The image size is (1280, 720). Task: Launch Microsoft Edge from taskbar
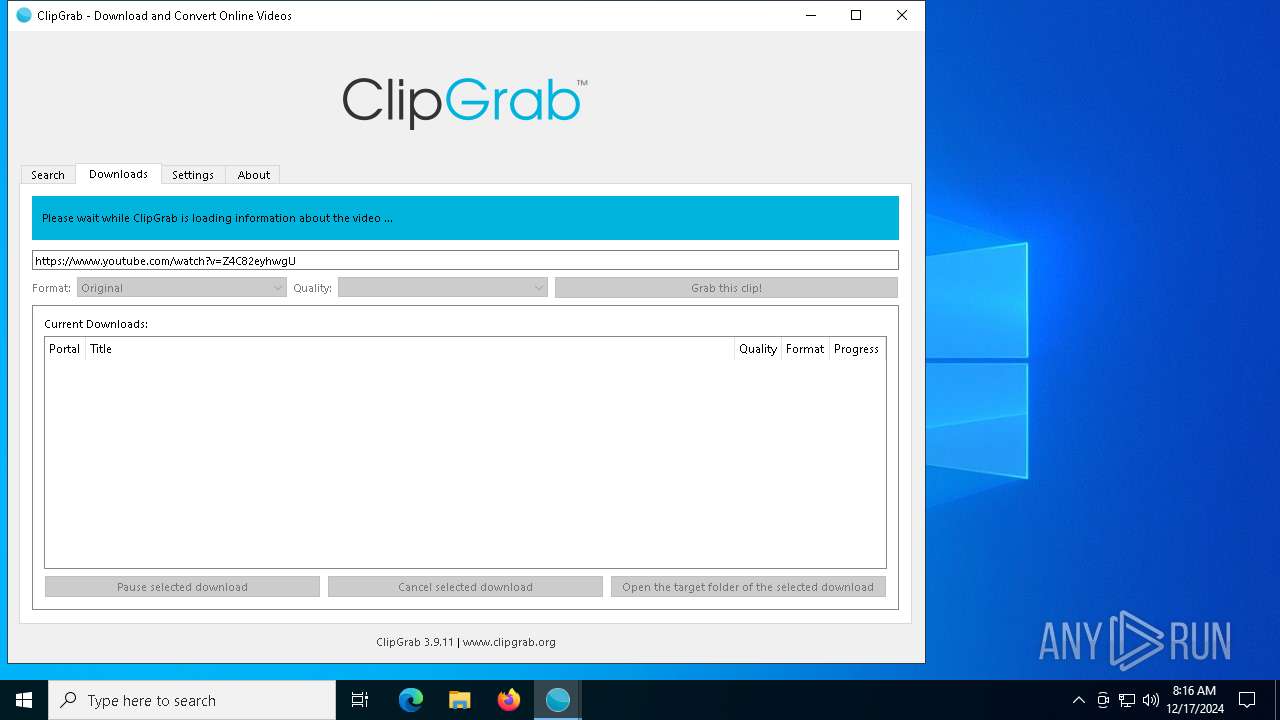click(x=411, y=700)
